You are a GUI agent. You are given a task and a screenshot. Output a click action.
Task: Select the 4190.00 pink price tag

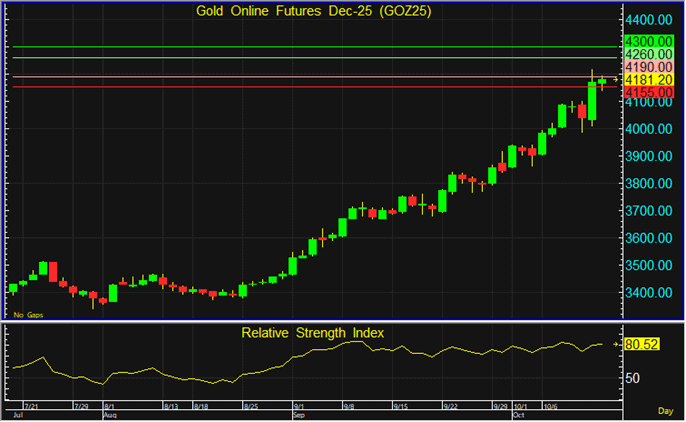[x=647, y=67]
